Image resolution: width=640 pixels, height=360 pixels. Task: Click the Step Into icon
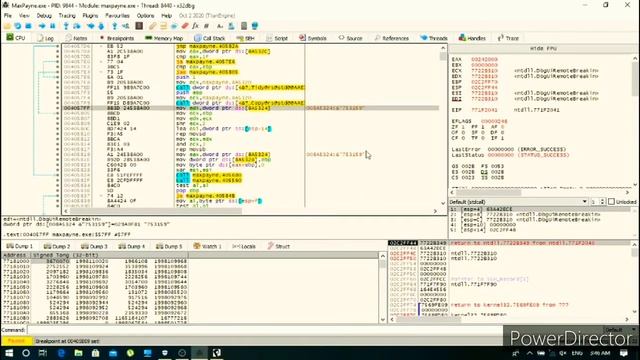click(66, 26)
